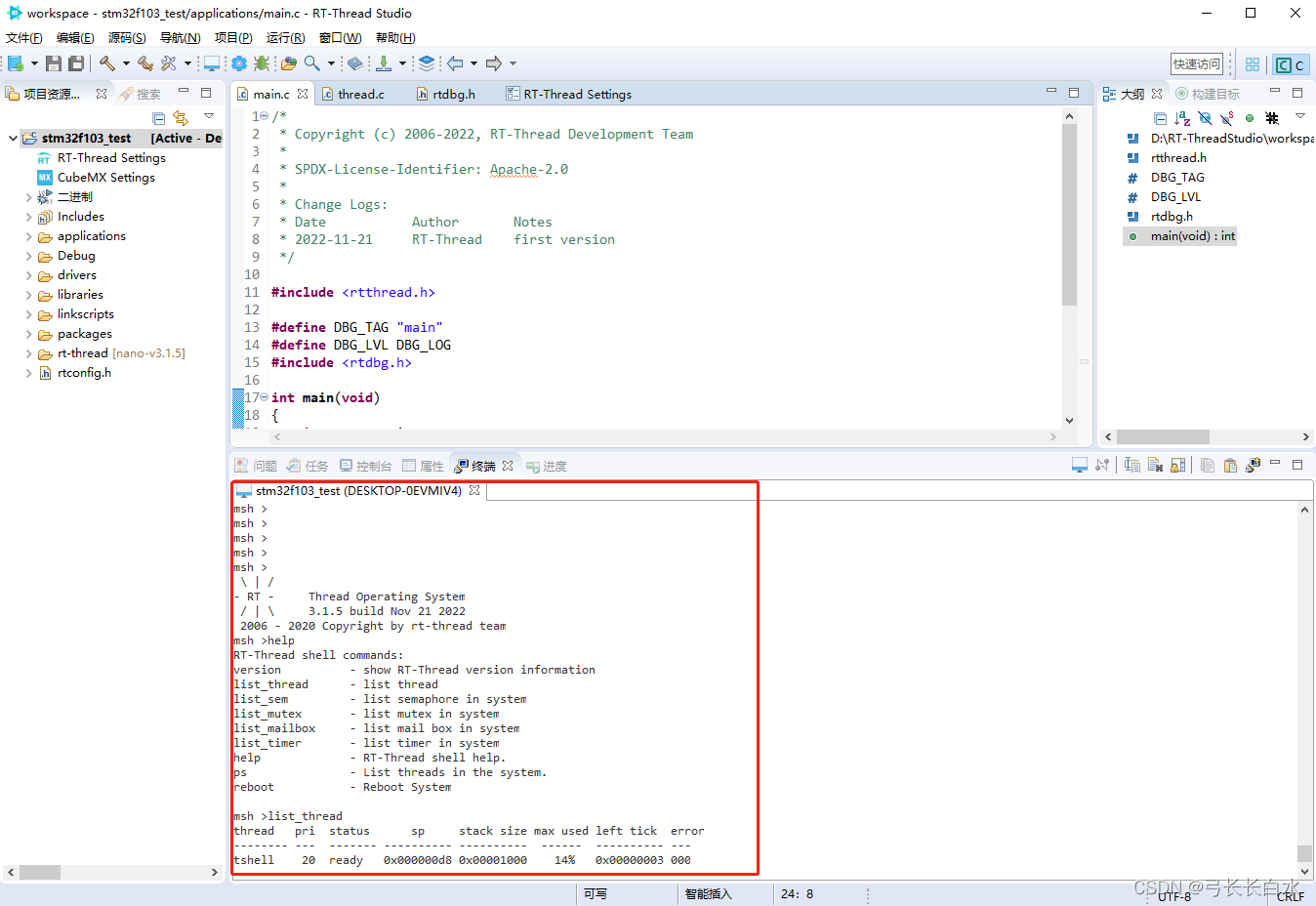This screenshot has height=906, width=1316.
Task: Toggle hide inactive elements in outline toolbar
Action: tap(1272, 118)
